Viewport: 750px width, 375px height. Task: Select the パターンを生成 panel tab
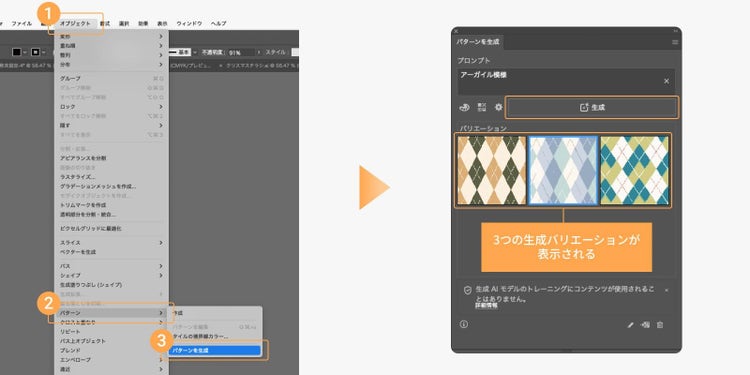pyautogui.click(x=477, y=42)
